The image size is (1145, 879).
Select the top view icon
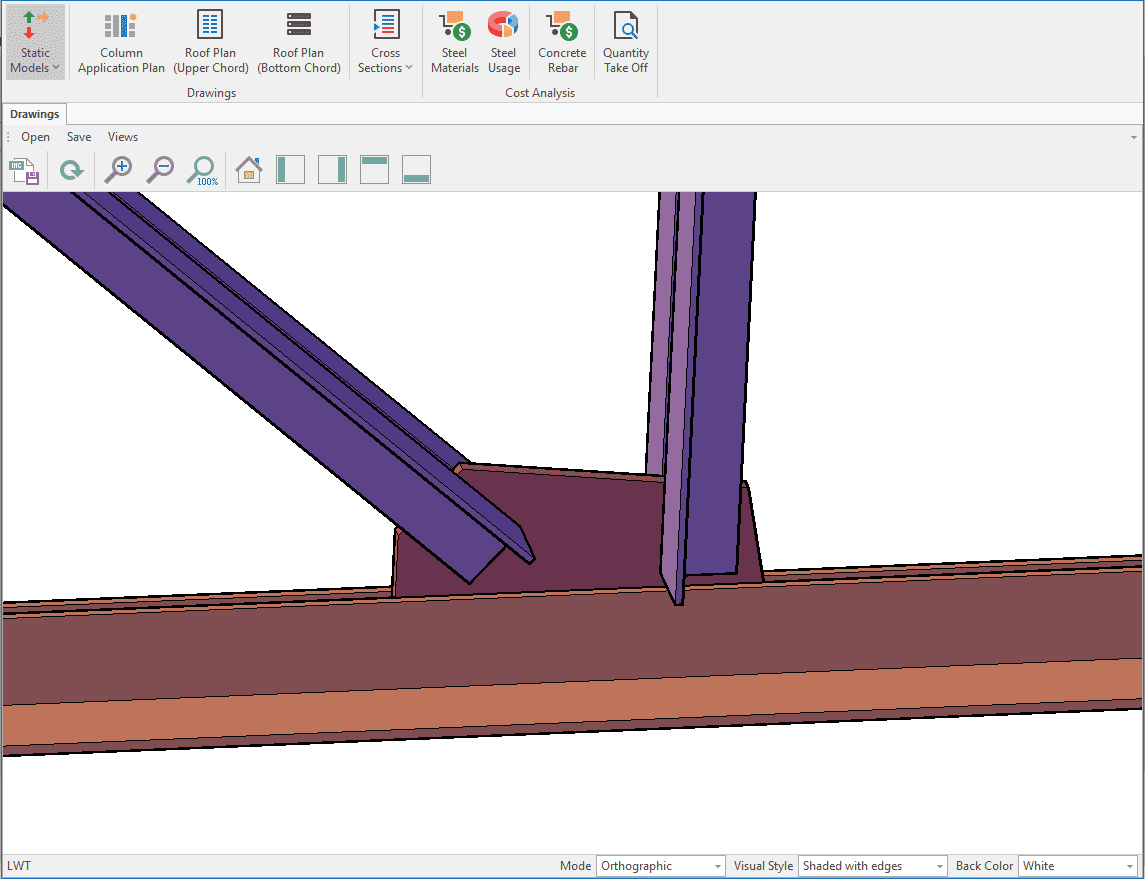coord(374,170)
